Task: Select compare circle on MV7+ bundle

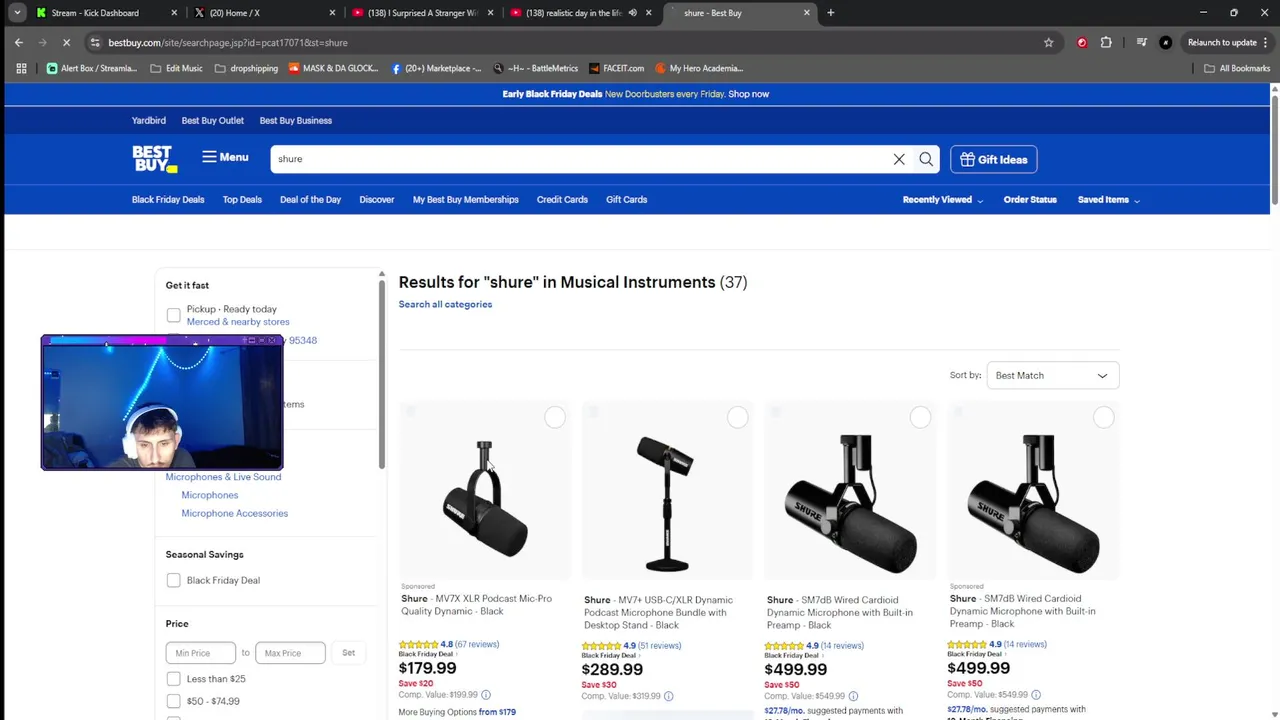Action: click(737, 417)
